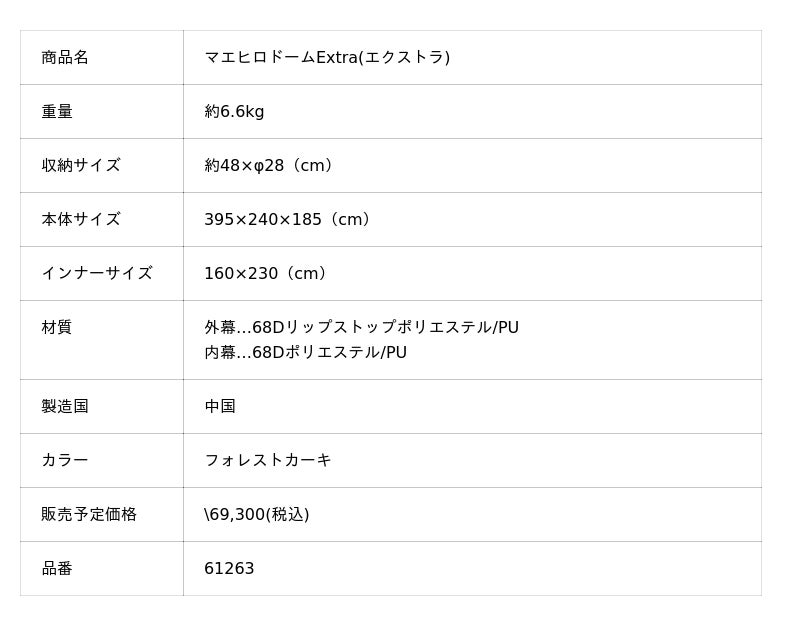Select the 61263 product number value
The width and height of the screenshot is (800, 626).
pos(229,569)
